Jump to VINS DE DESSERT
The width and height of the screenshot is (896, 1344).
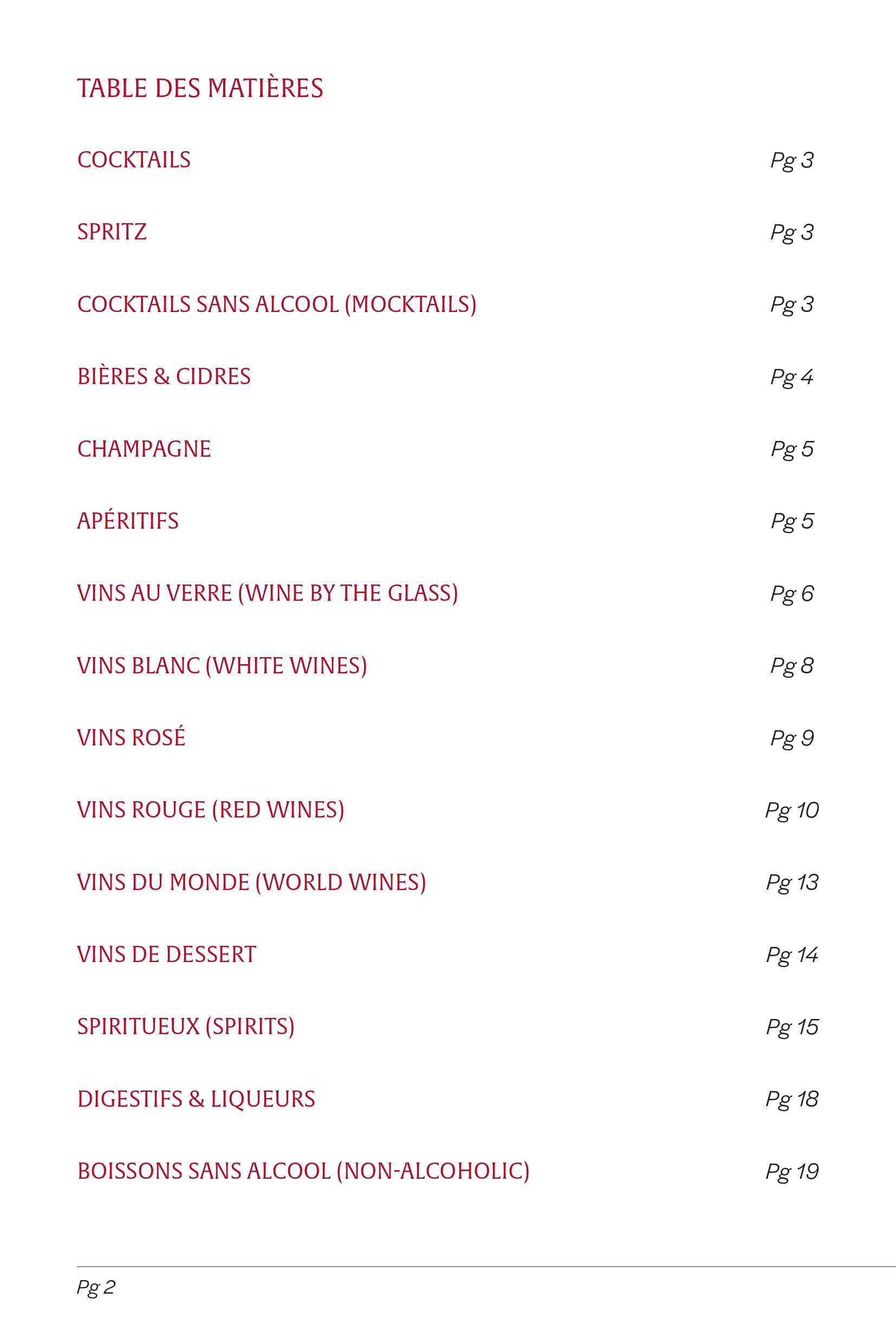pyautogui.click(x=166, y=955)
